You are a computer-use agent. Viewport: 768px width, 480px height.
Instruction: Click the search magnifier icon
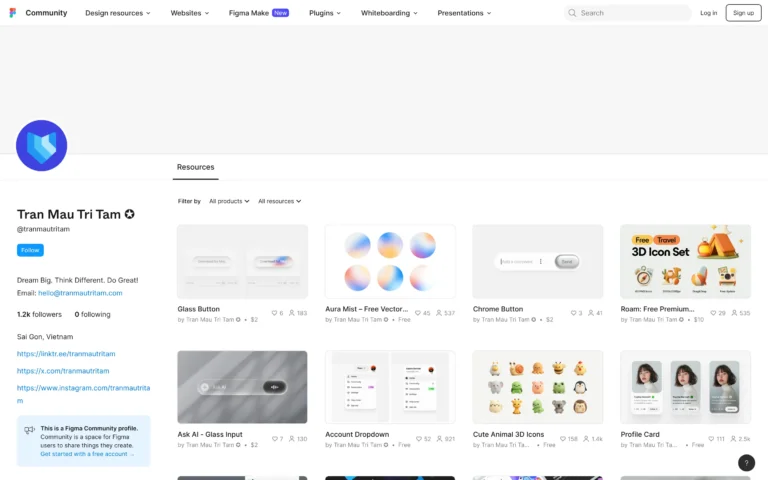(x=572, y=13)
